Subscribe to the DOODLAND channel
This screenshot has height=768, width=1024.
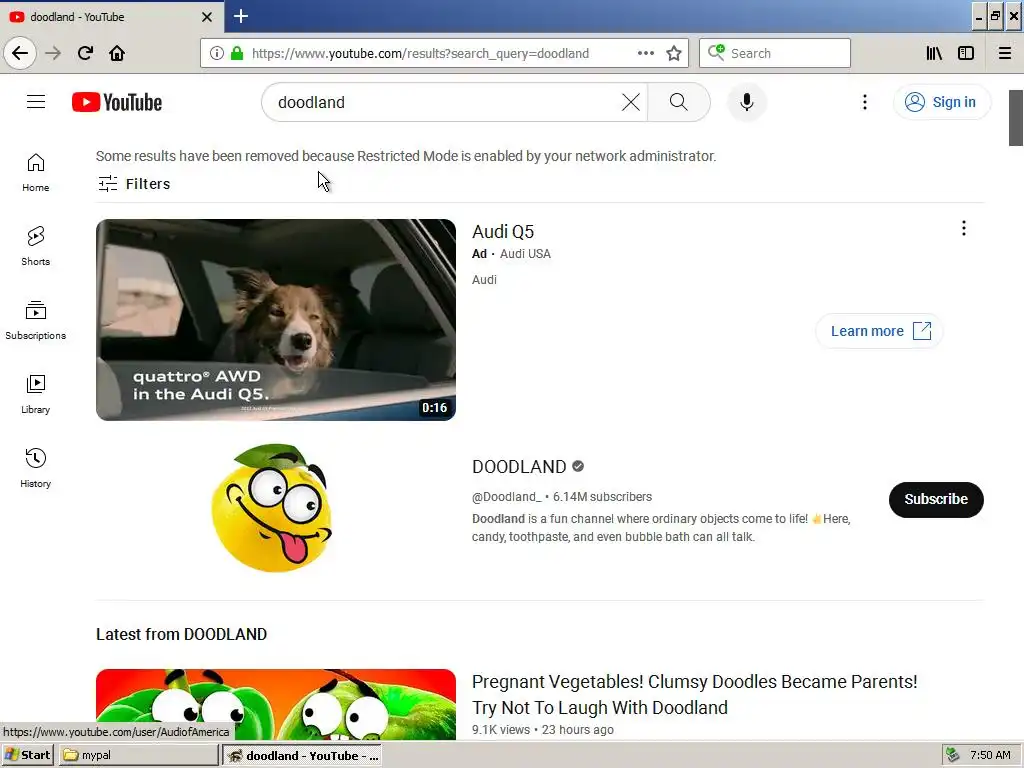click(936, 499)
